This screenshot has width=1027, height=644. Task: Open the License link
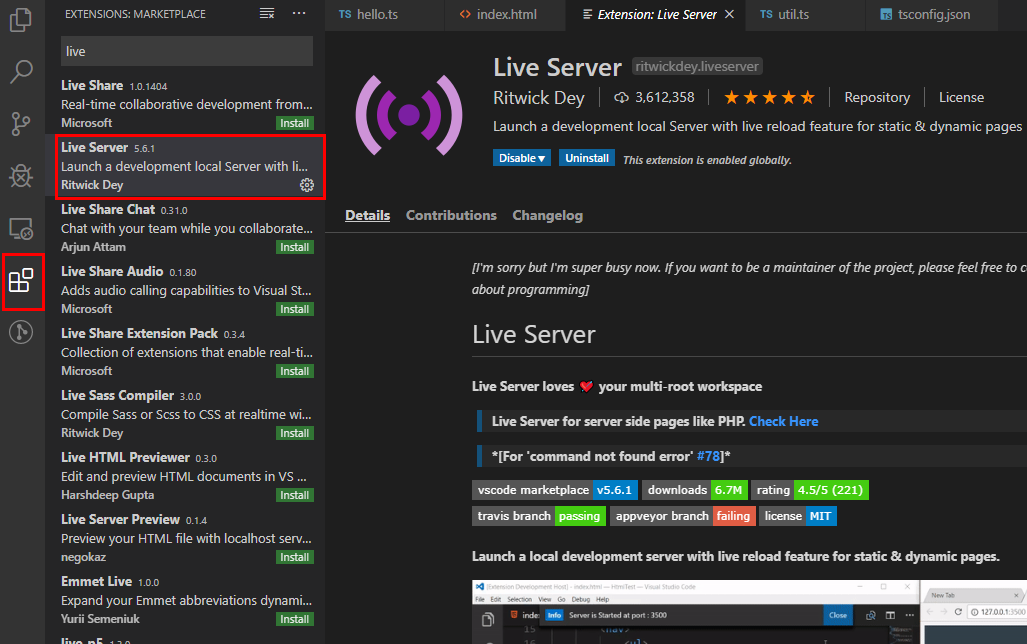[x=961, y=98]
